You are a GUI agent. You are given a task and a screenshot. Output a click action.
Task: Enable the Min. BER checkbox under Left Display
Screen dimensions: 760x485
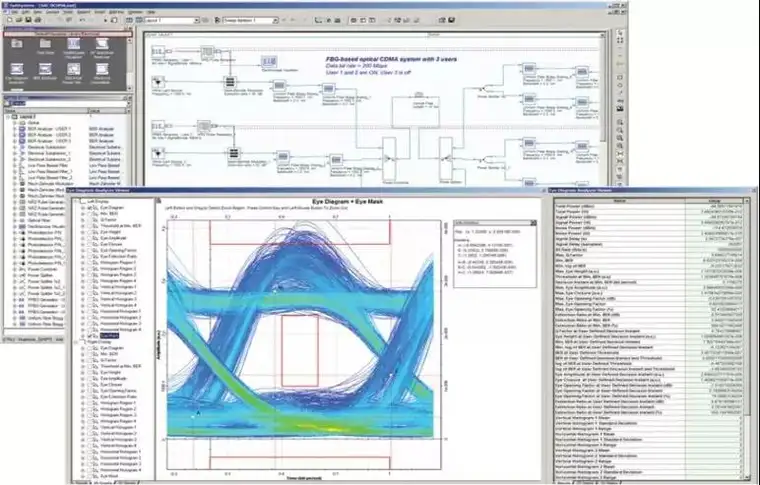coord(90,214)
